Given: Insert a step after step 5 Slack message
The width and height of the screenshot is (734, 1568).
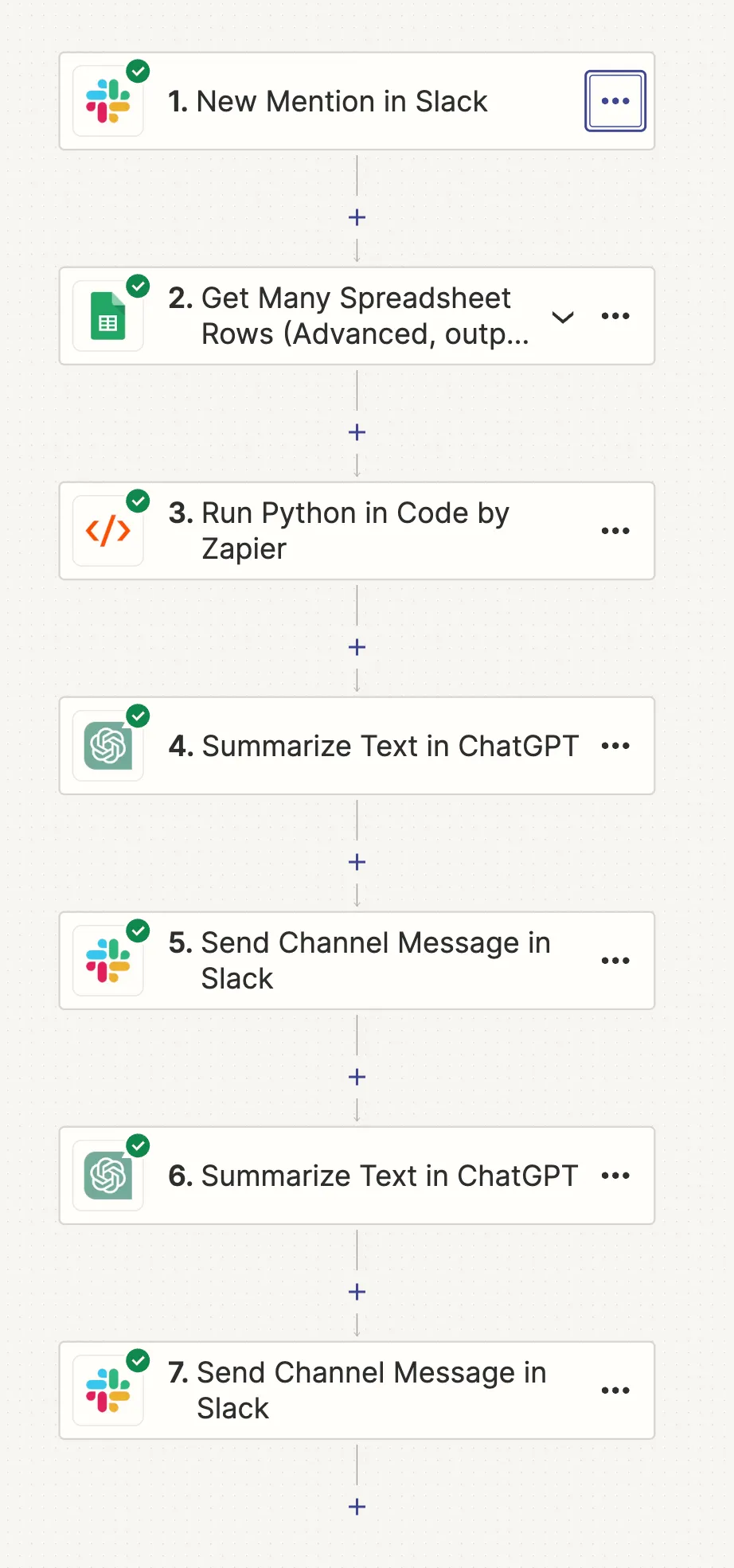Looking at the screenshot, I should [x=357, y=1077].
